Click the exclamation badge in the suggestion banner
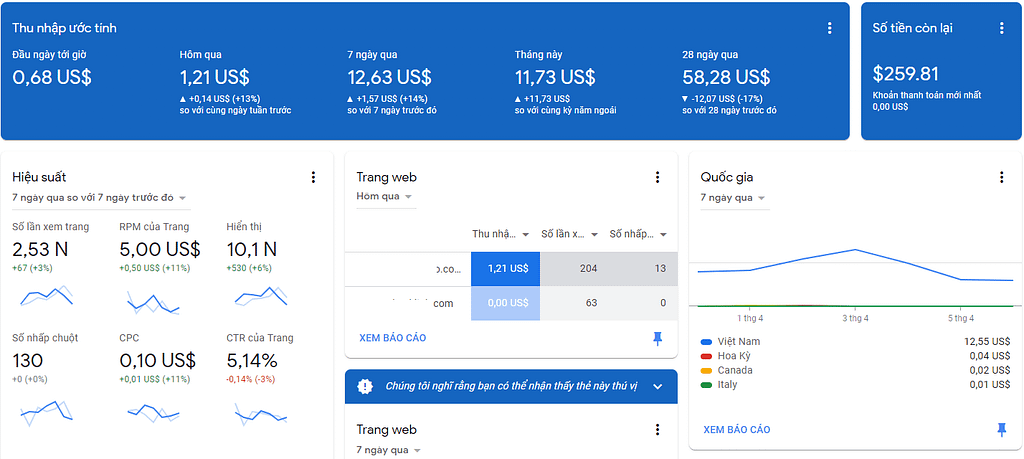 point(365,386)
